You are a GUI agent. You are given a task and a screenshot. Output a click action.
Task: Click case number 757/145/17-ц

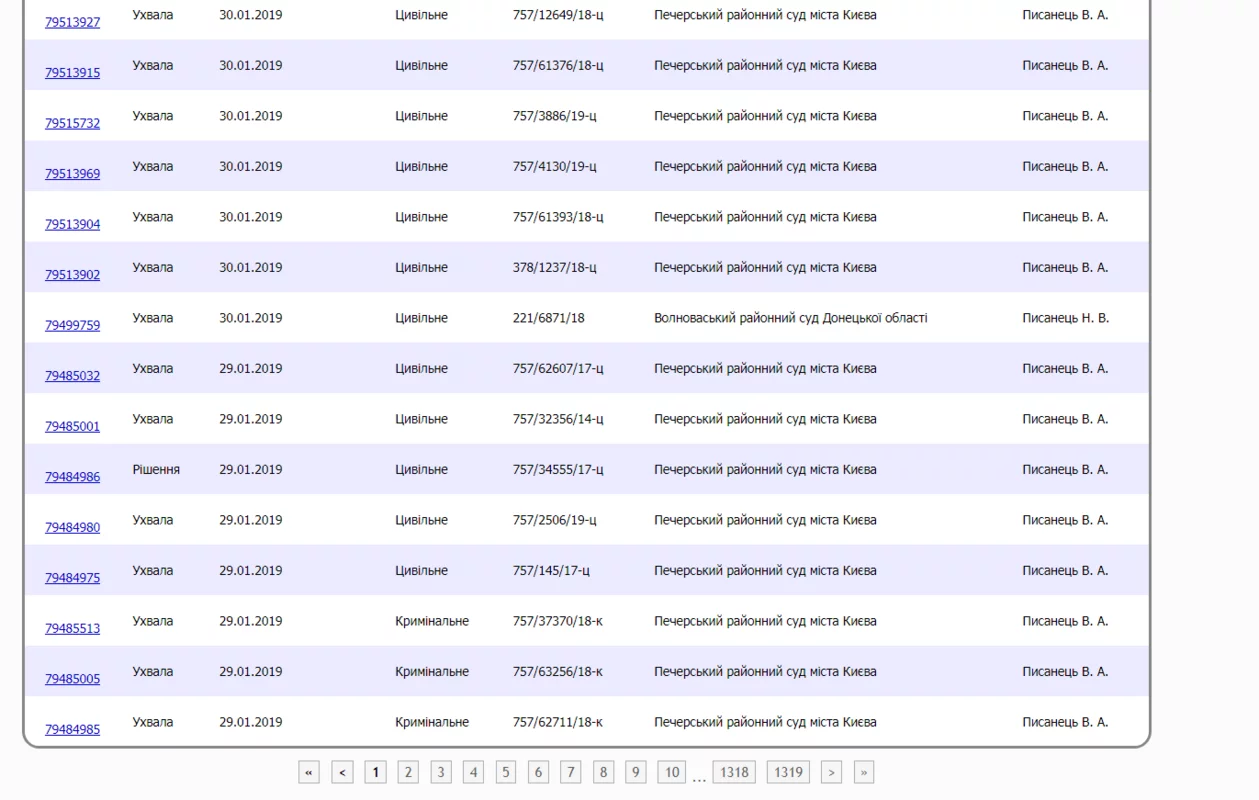551,570
